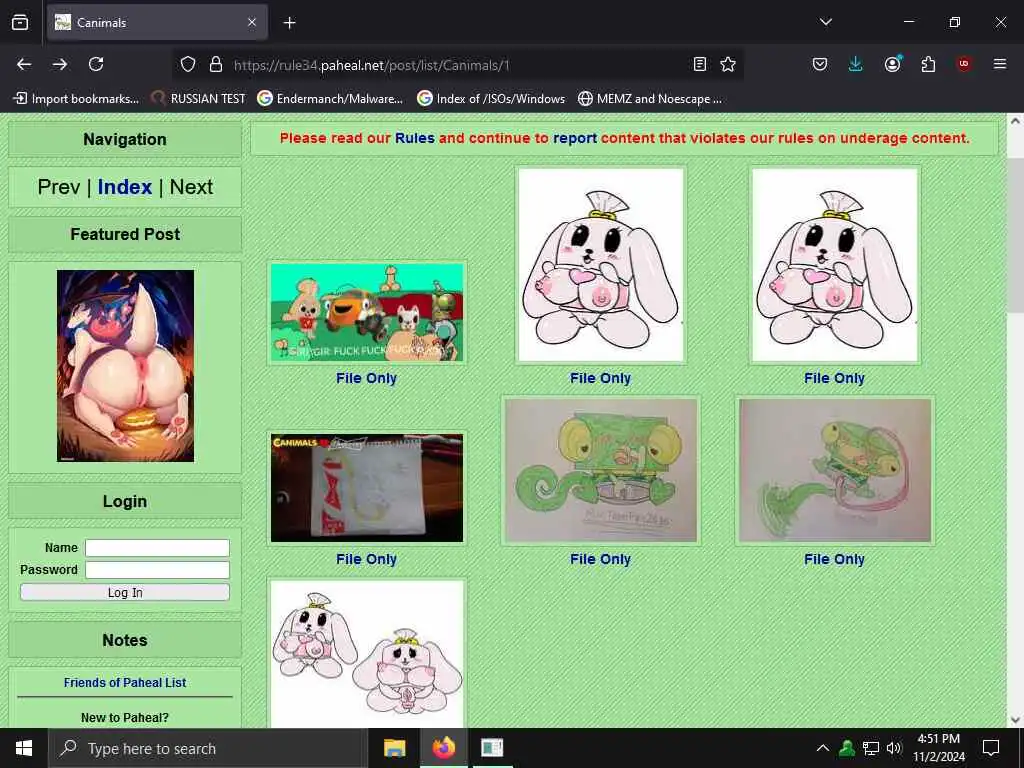Show hidden system tray icons
1024x768 pixels.
(823, 748)
